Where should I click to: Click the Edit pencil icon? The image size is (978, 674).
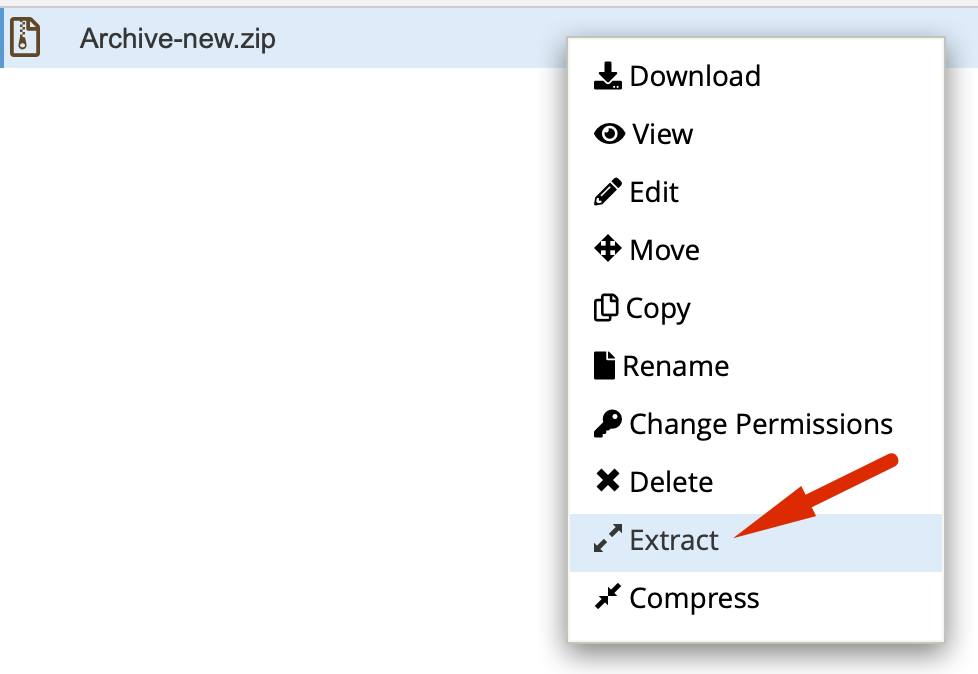point(608,192)
